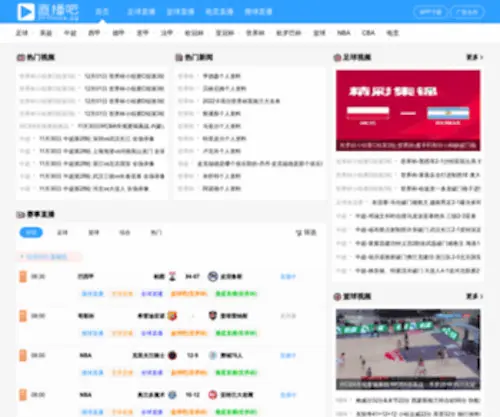This screenshot has width=500, height=417.
Task: Select the 首页 tab in the top blue bar
Action: pyautogui.click(x=102, y=12)
